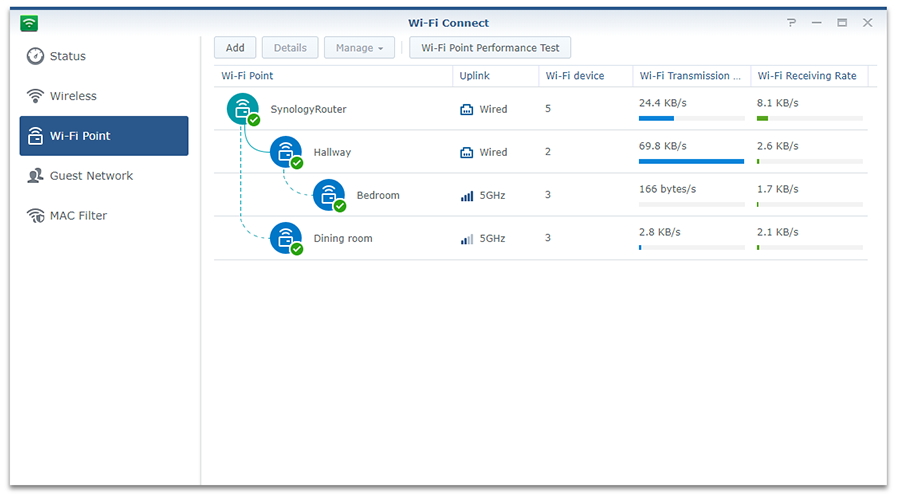Open the Status section

click(68, 56)
